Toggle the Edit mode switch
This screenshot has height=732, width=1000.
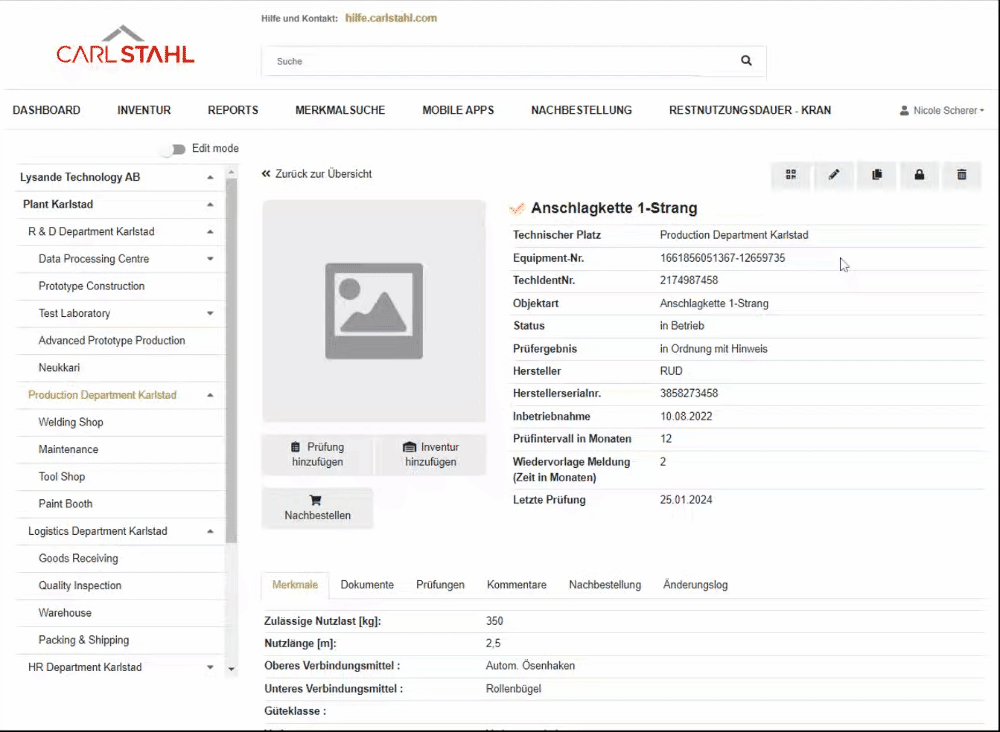coord(175,149)
